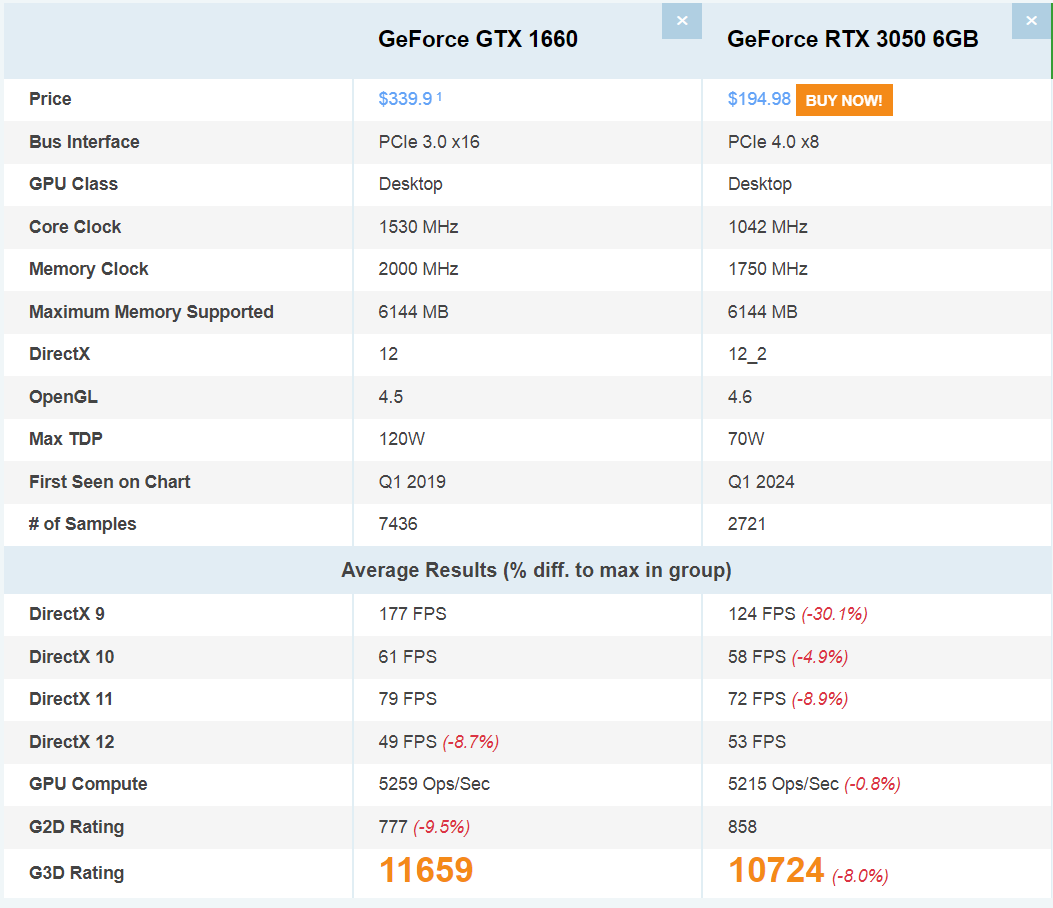Select the Q1 2024 value

coord(762,482)
